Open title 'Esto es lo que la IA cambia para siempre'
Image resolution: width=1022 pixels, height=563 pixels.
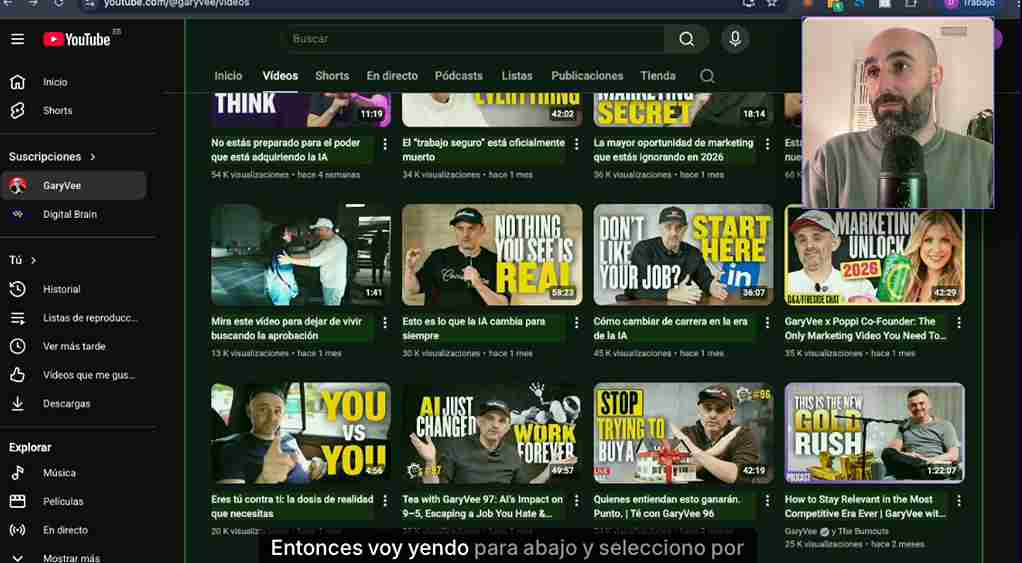474,328
